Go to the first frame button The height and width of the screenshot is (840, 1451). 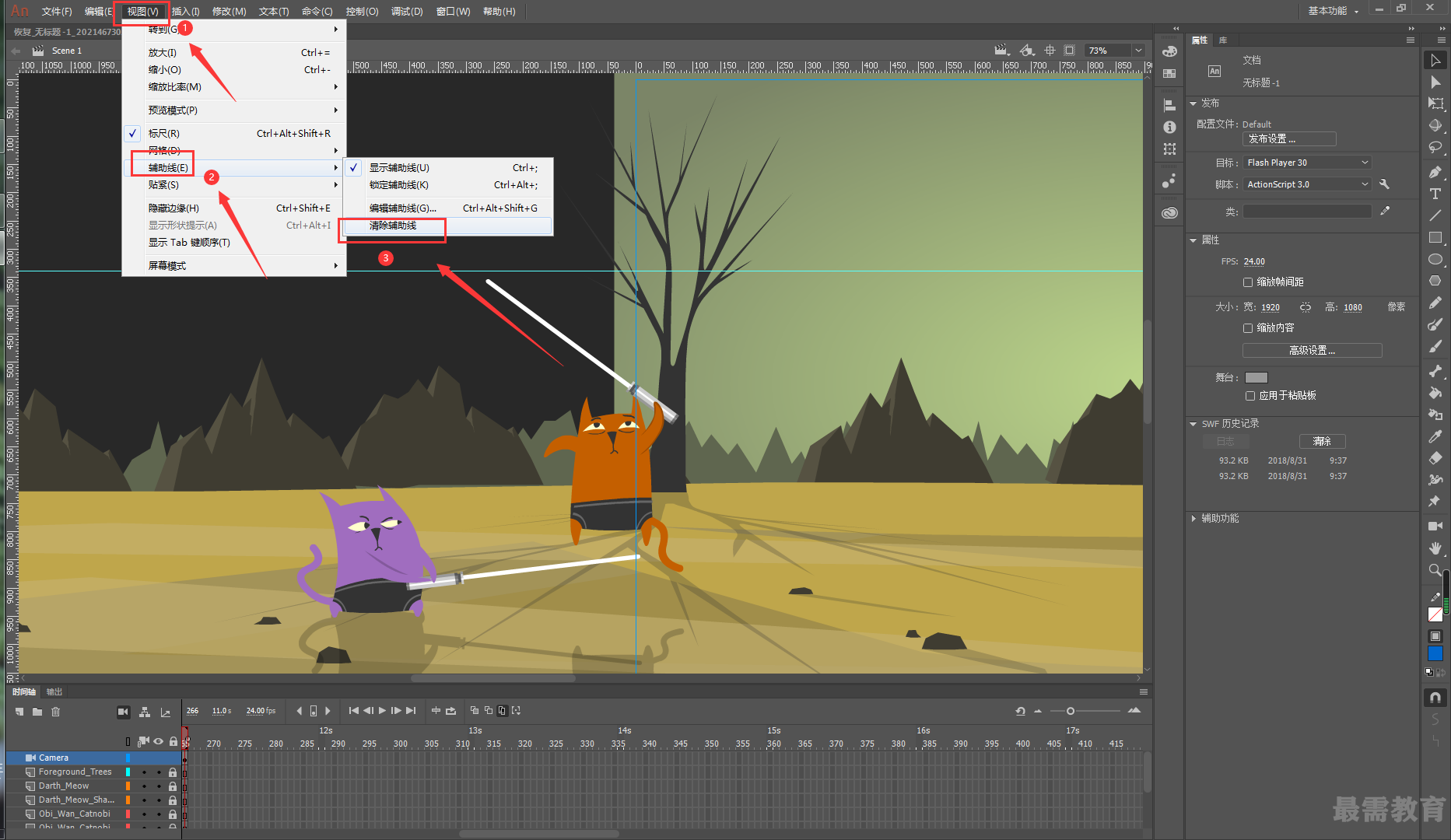point(354,711)
